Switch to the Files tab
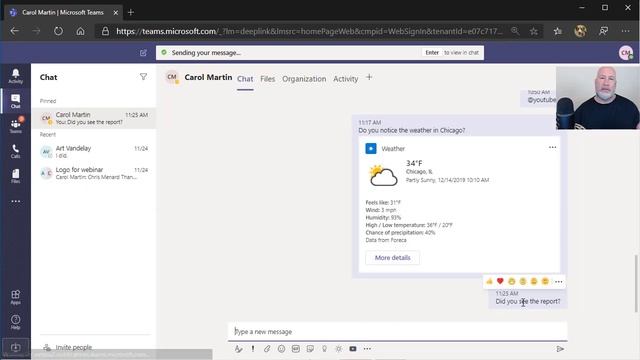Screen dimensions: 640x360 [x=267, y=79]
